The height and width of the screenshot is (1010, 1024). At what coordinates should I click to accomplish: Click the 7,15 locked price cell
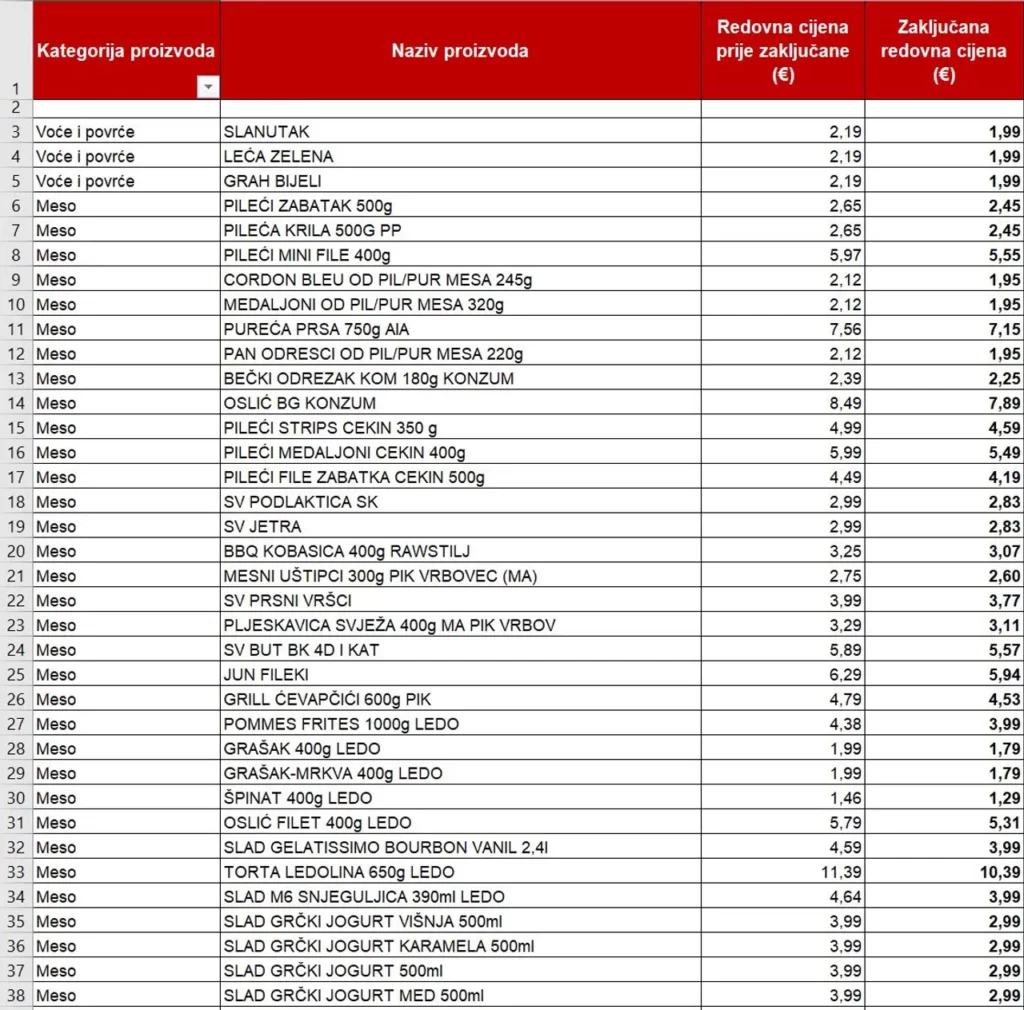click(944, 329)
